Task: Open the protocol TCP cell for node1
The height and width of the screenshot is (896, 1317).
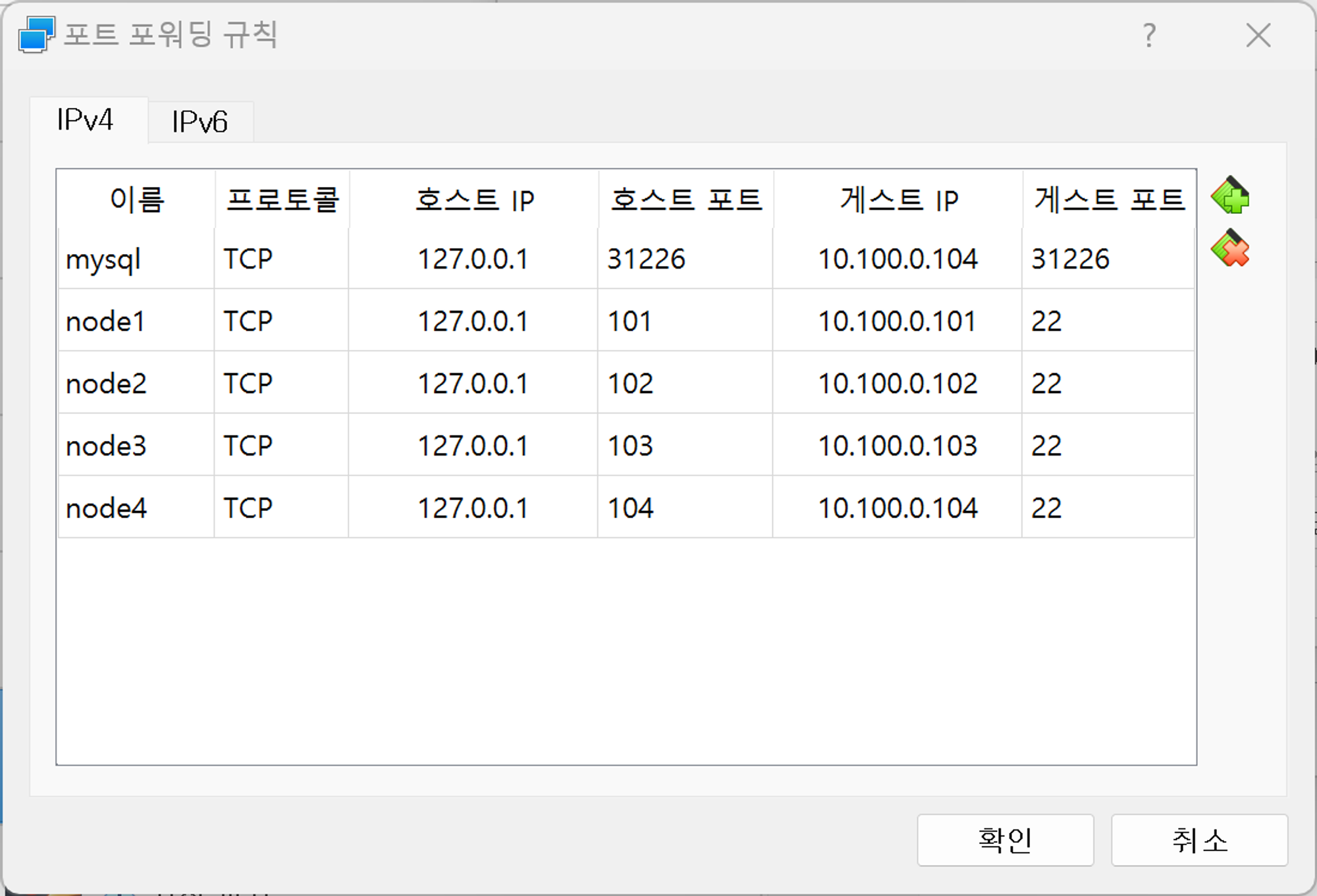Action: tap(248, 321)
